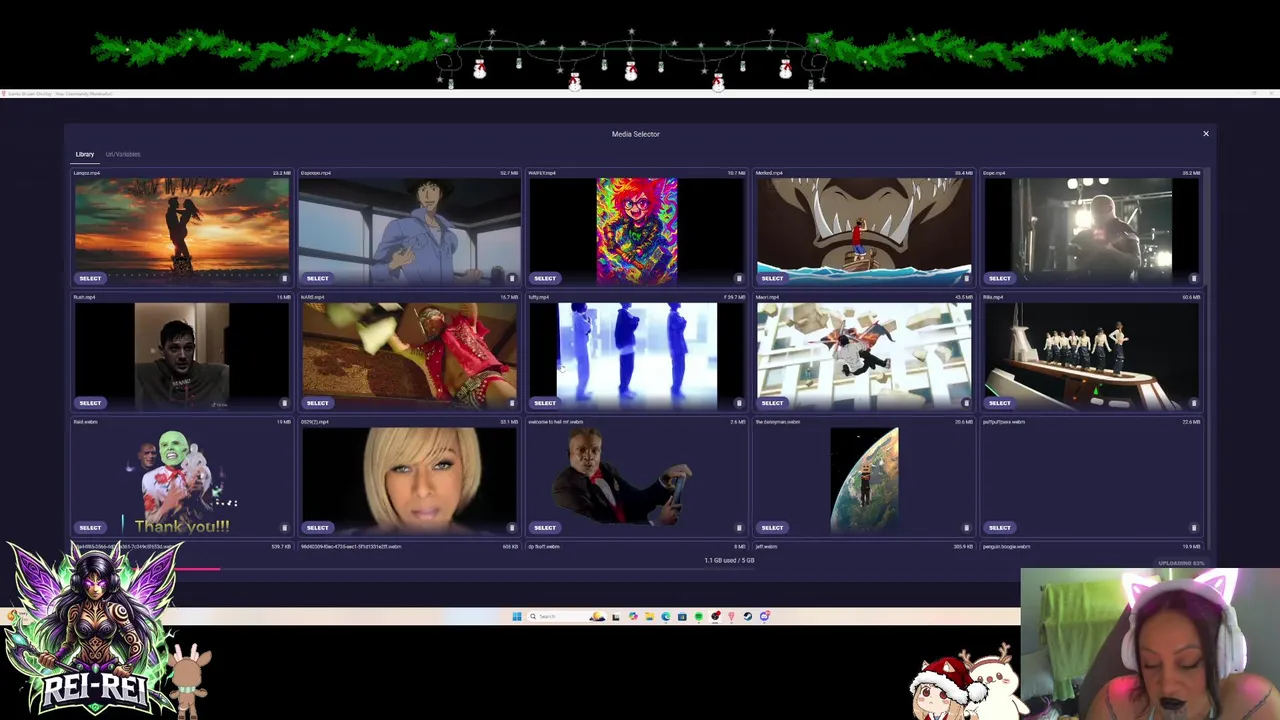This screenshot has height=720, width=1280.
Task: Close the Media Selector dialog
Action: click(x=1206, y=133)
